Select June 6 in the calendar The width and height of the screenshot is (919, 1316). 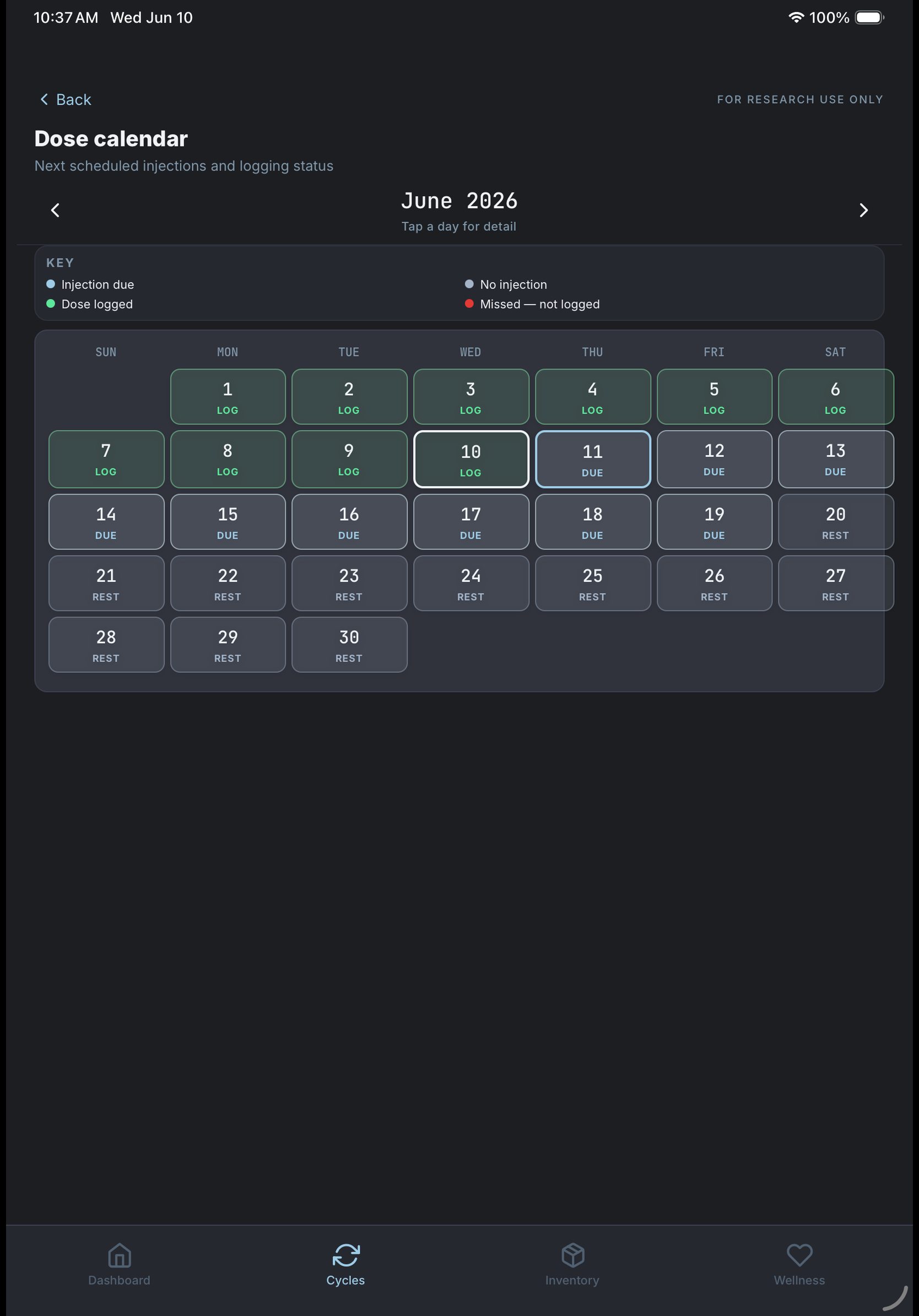click(x=836, y=397)
